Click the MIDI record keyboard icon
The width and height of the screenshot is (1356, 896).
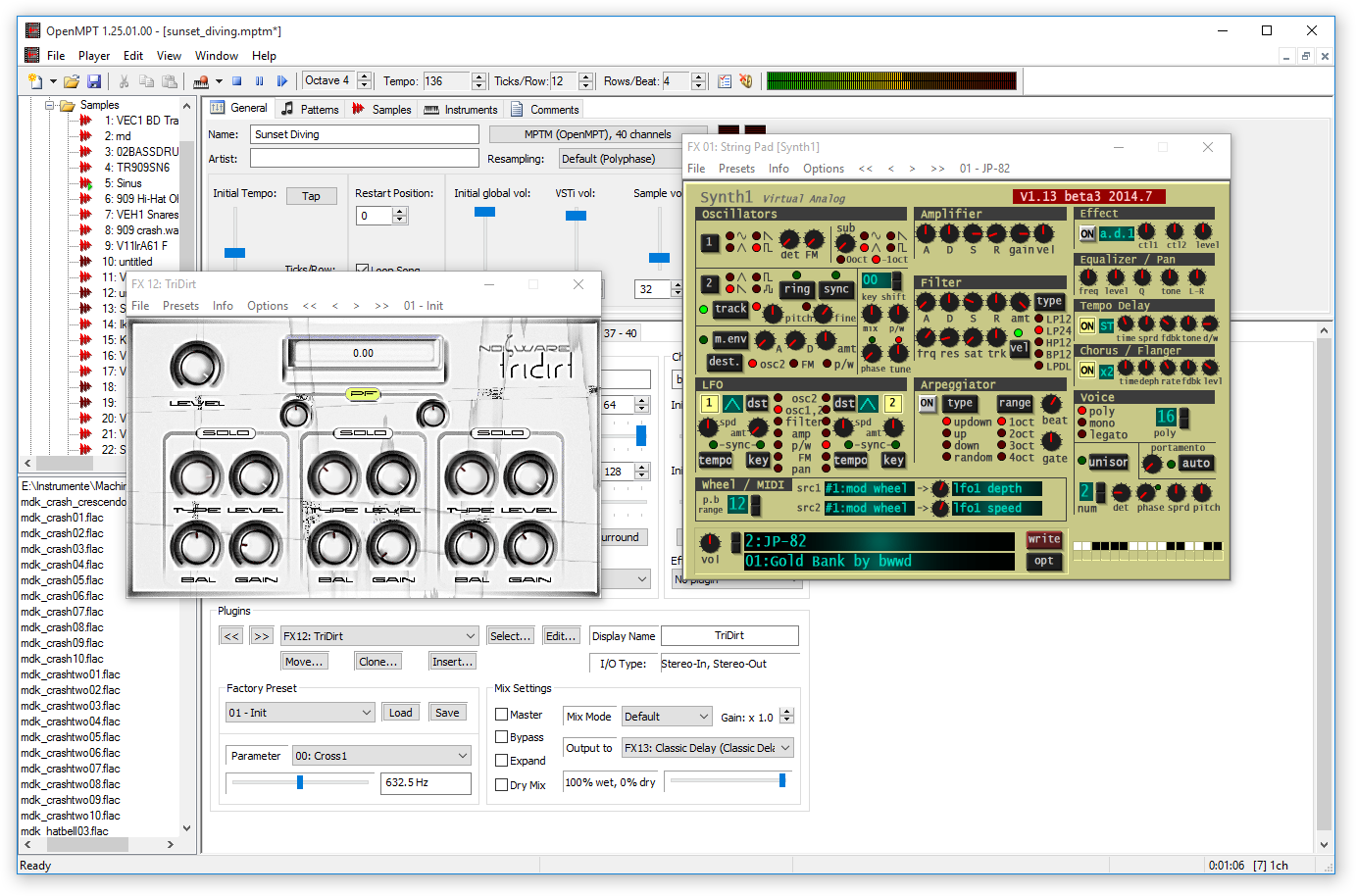[x=201, y=81]
